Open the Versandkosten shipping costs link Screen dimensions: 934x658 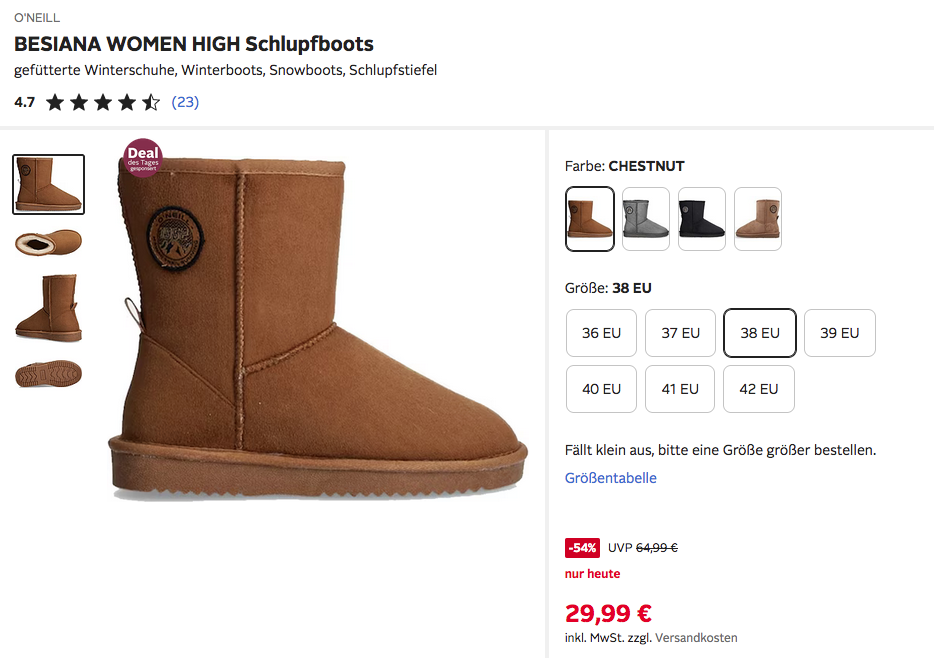[x=696, y=638]
